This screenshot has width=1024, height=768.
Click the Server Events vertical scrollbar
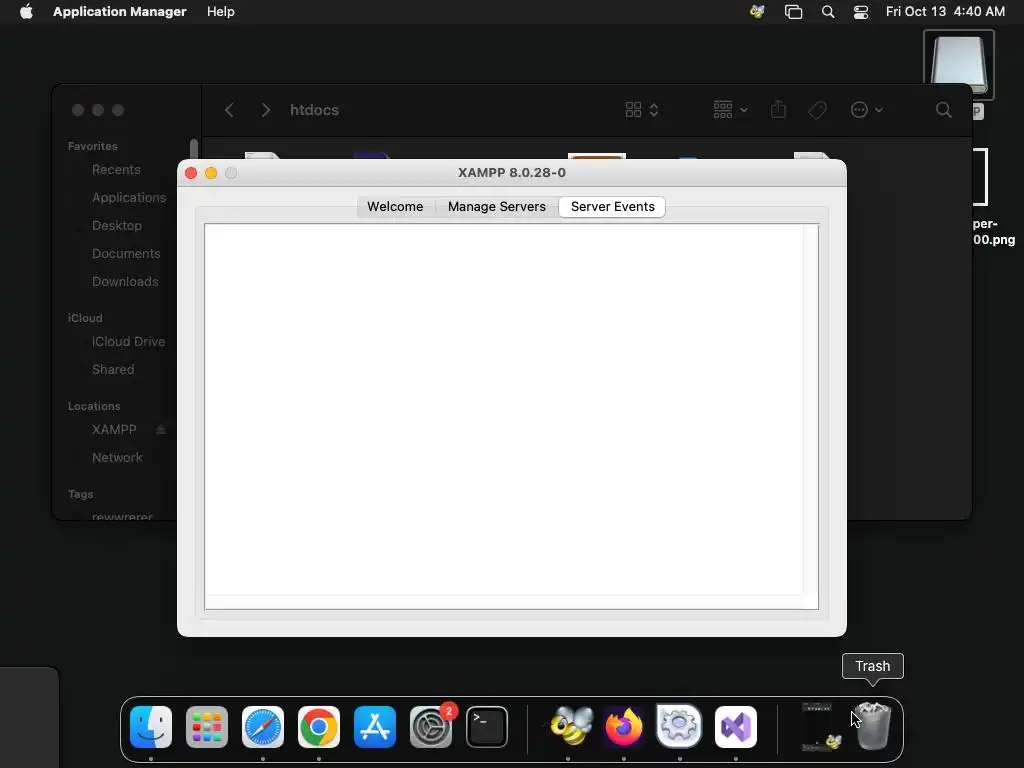point(810,409)
